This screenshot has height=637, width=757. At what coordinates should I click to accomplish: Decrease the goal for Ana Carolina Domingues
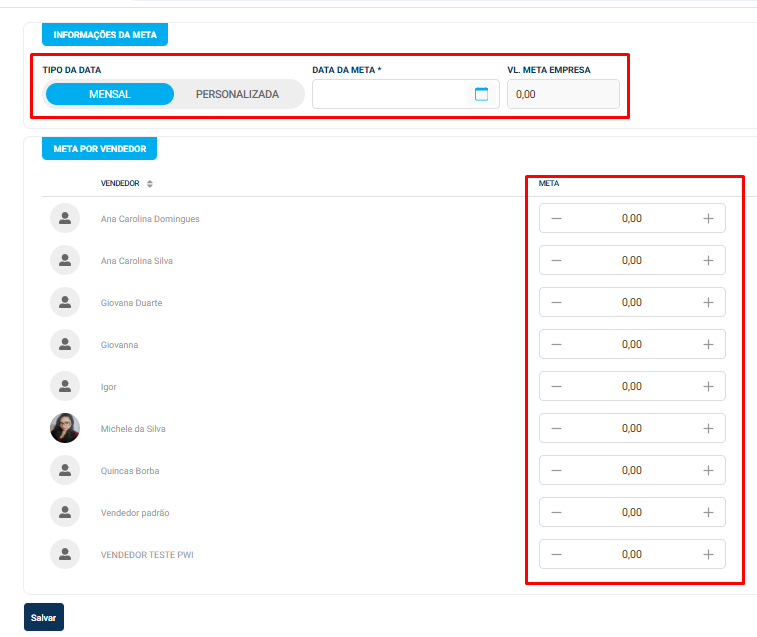click(x=556, y=218)
